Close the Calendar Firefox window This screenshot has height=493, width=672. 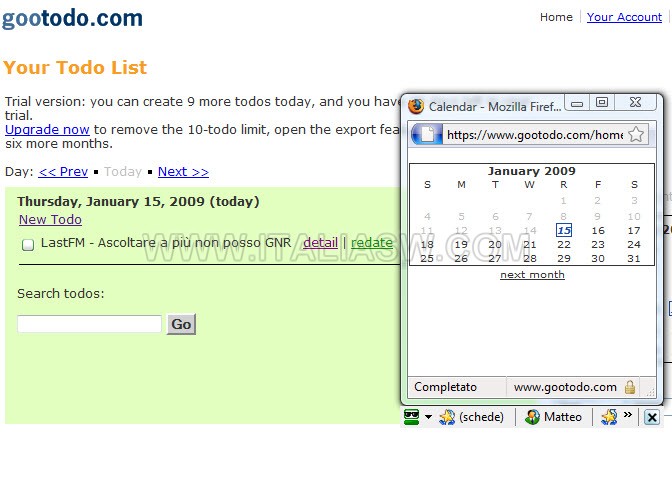(636, 102)
